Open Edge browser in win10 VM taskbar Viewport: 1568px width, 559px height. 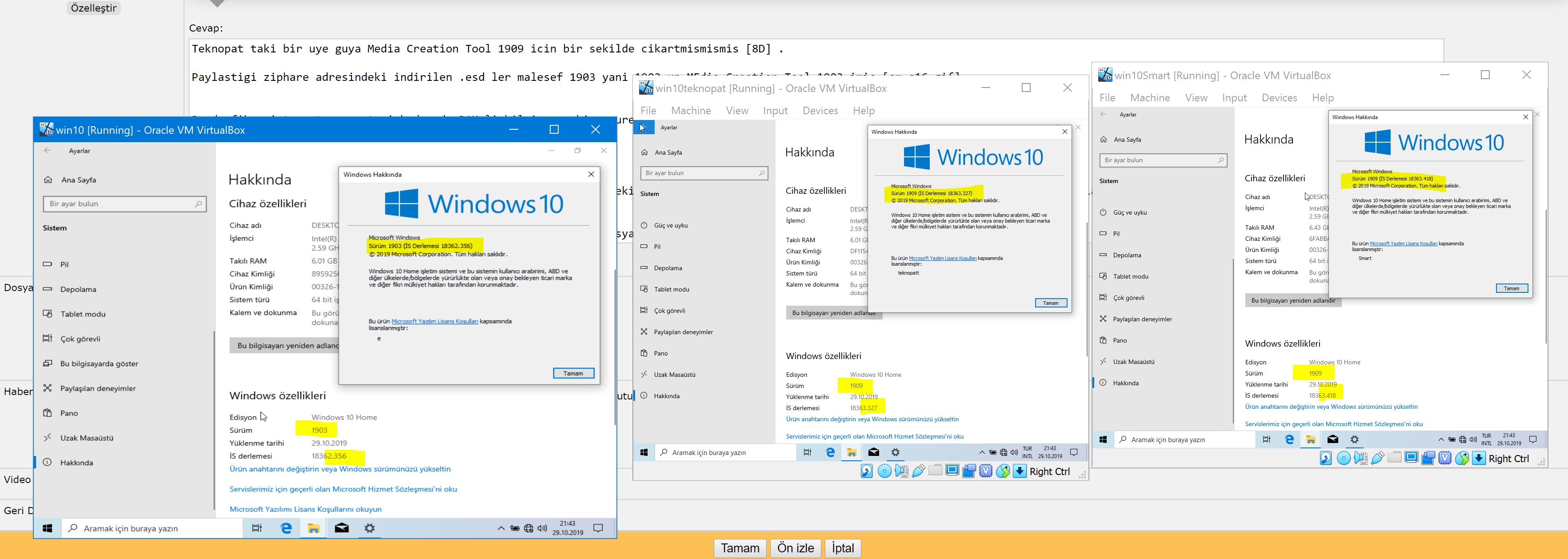pyautogui.click(x=286, y=528)
